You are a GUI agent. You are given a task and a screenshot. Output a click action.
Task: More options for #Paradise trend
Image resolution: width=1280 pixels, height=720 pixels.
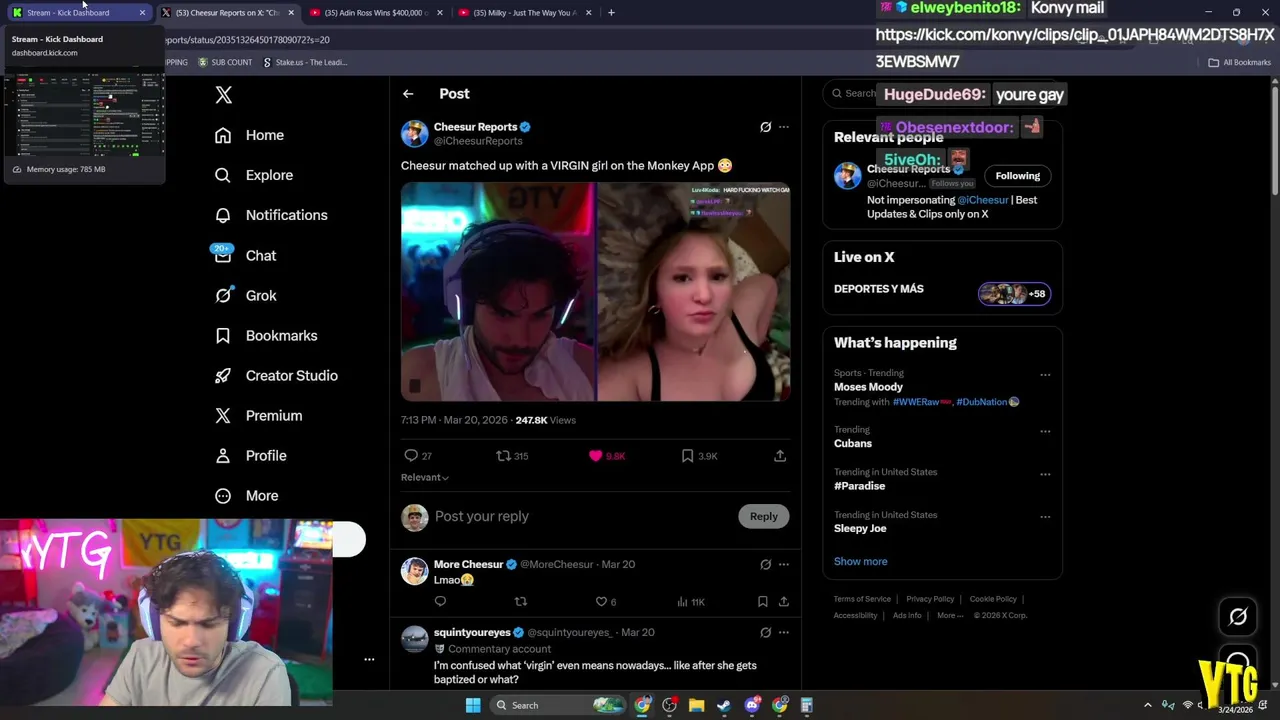tap(1045, 474)
